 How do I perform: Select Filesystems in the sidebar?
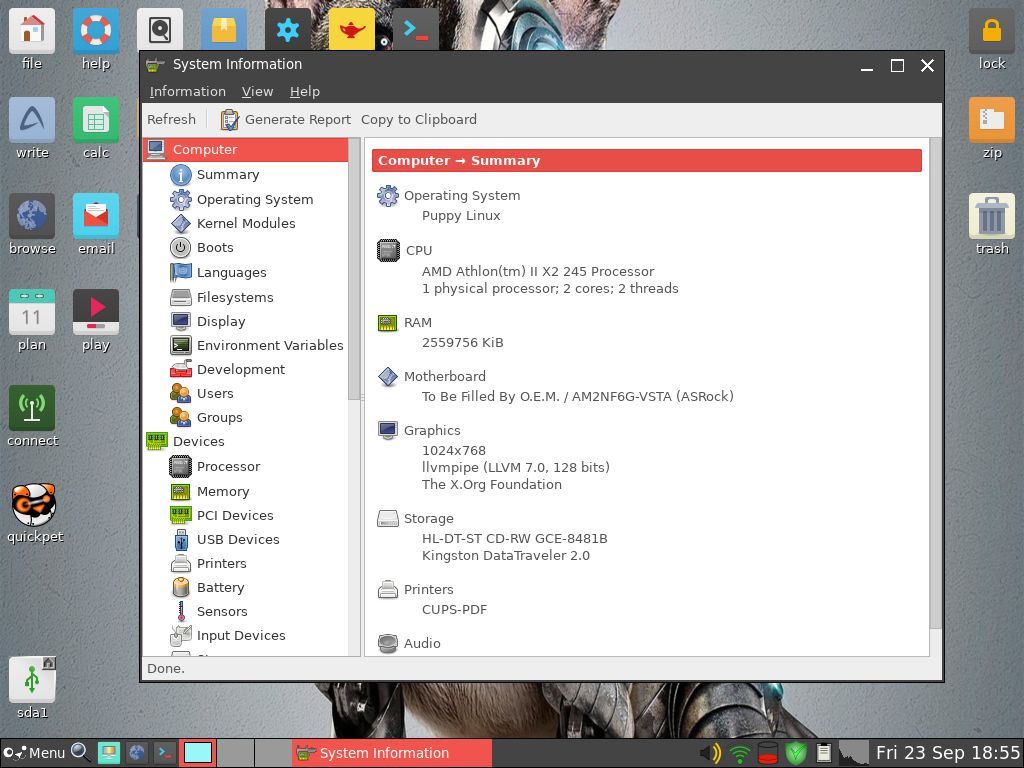235,297
